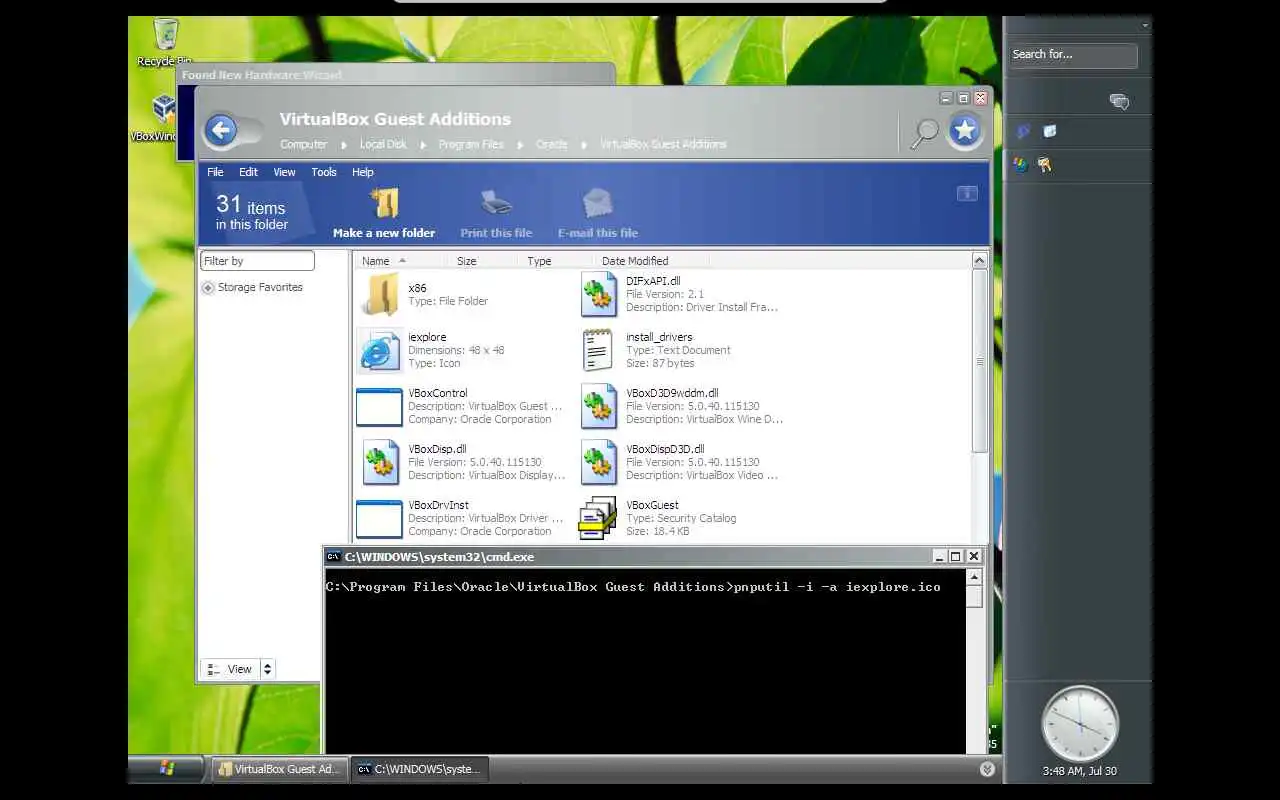Click the View button at bottom-left pane

[230, 669]
